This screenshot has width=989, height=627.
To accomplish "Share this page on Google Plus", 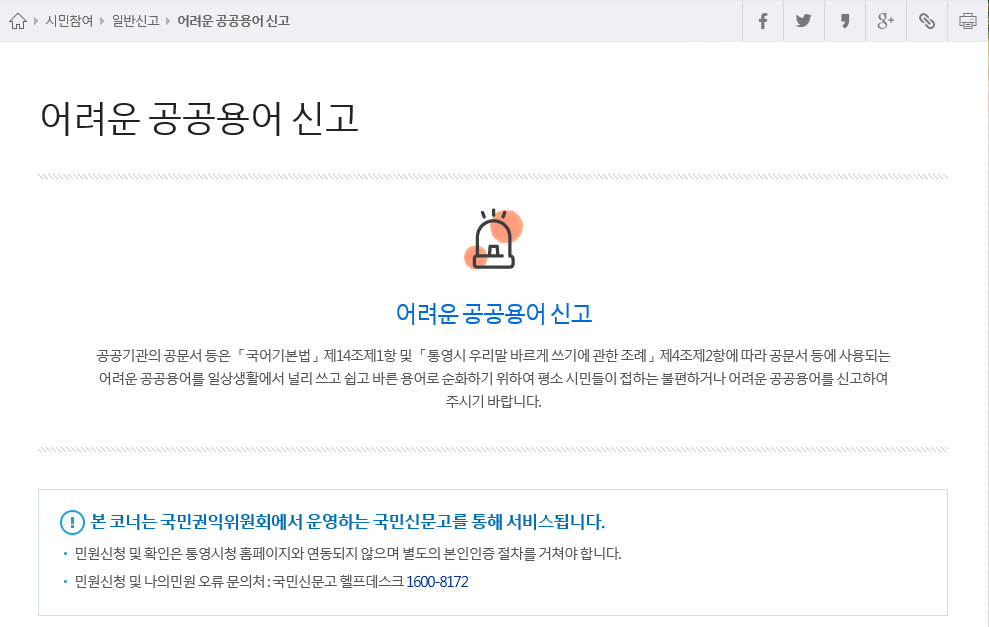I will click(885, 21).
